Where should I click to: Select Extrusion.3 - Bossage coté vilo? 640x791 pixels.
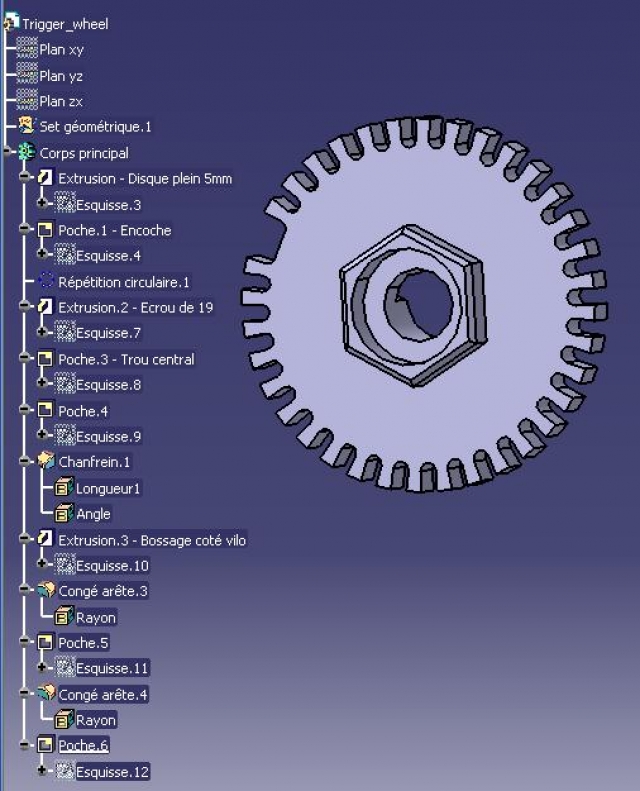point(152,540)
